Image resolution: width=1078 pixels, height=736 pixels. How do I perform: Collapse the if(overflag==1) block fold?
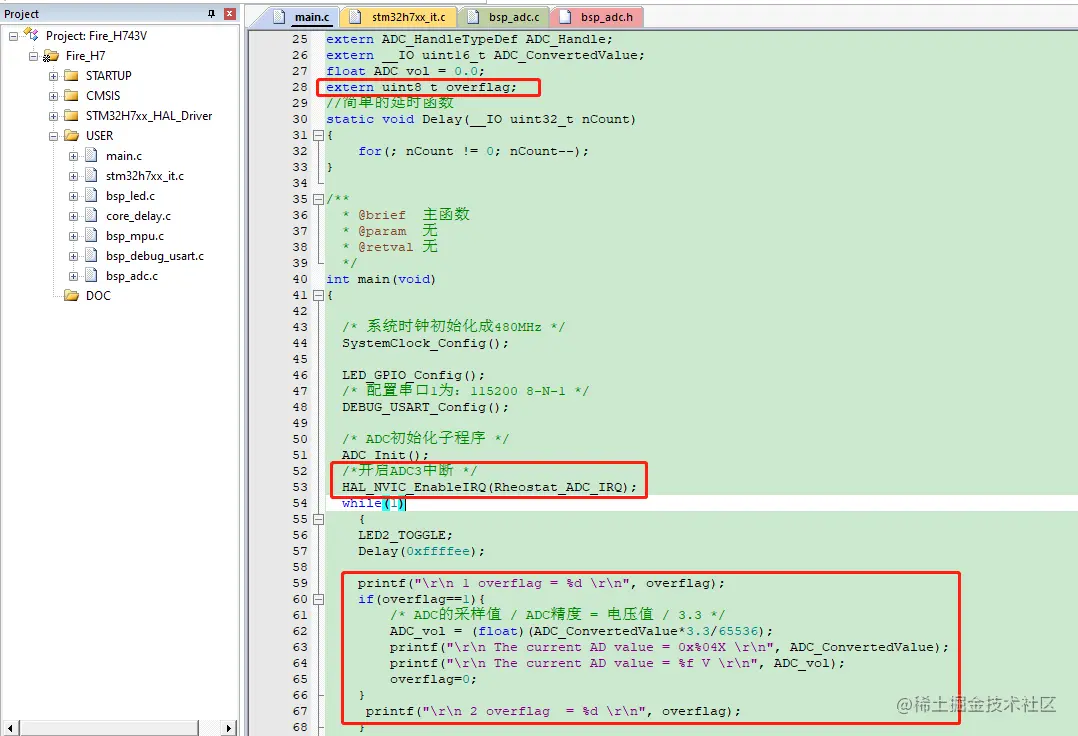click(318, 599)
